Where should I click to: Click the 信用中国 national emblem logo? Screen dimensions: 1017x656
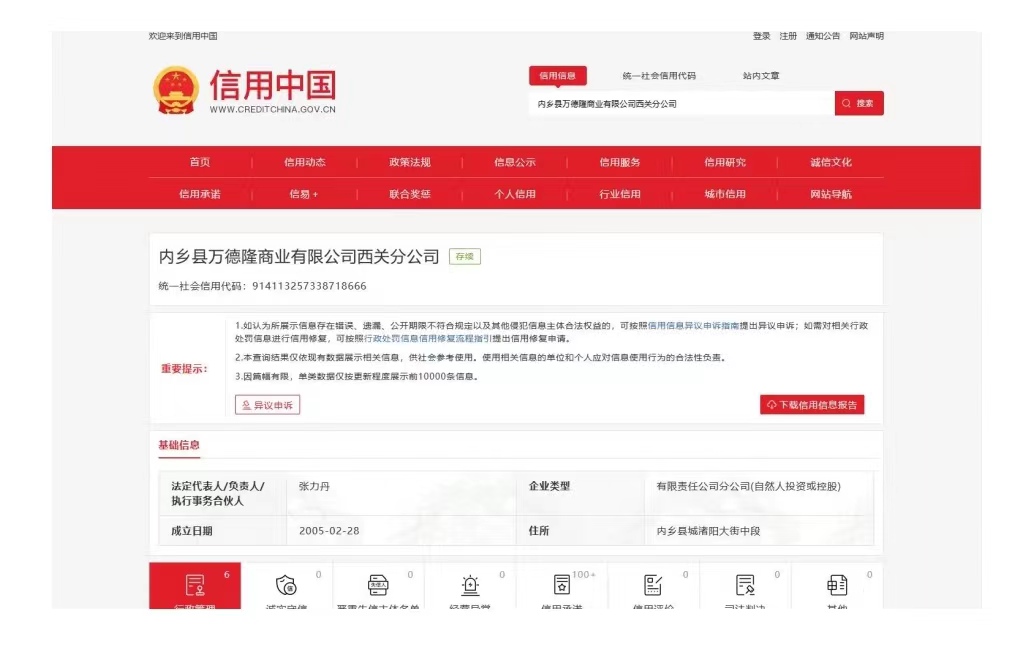[175, 90]
